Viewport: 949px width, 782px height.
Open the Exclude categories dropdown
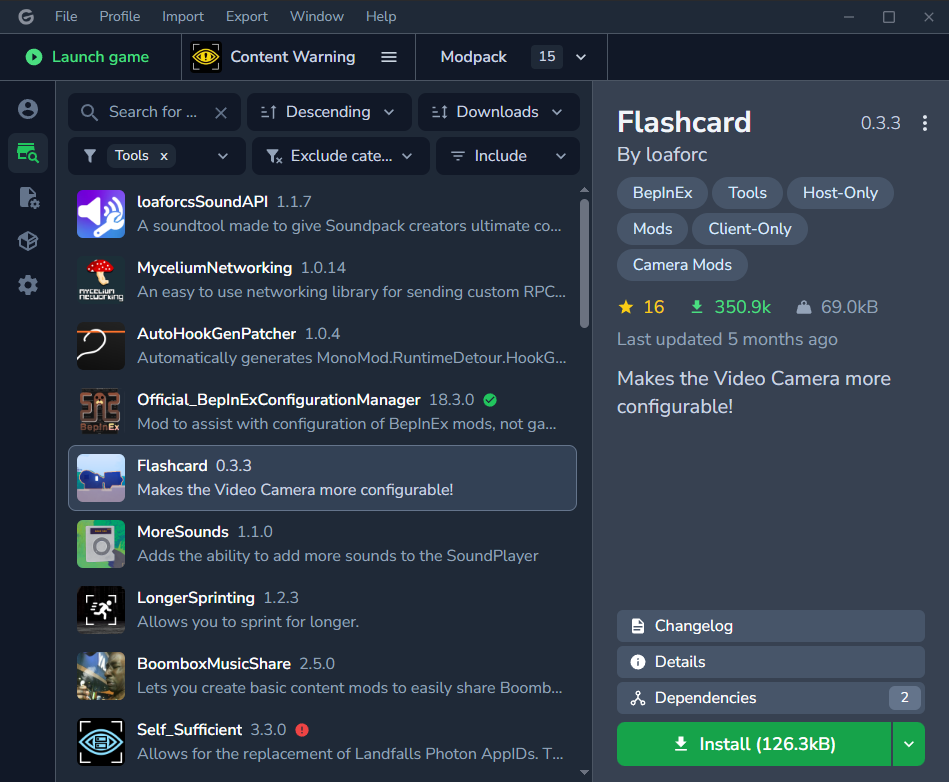[x=341, y=156]
